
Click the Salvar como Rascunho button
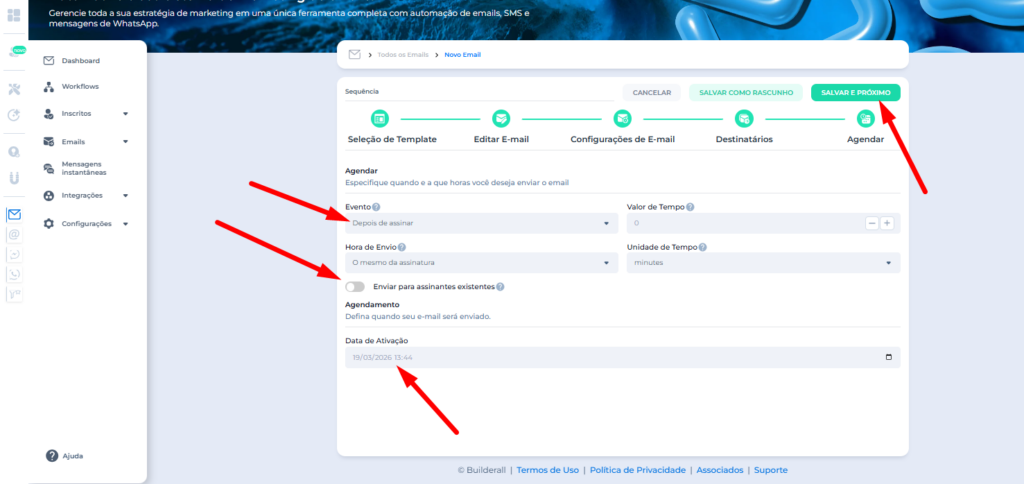pyautogui.click(x=746, y=92)
